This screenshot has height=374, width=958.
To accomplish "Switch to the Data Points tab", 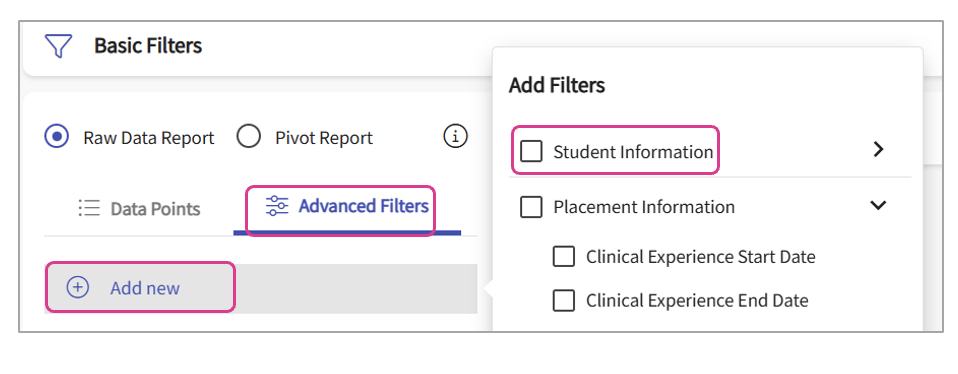I will click(x=139, y=209).
